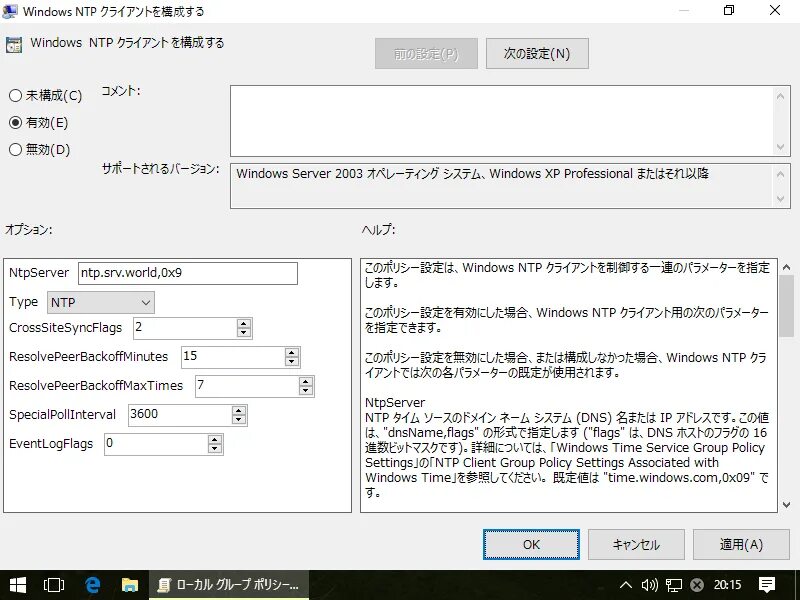Increase EventLogFlags with up arrow
The image size is (800, 600).
215,439
